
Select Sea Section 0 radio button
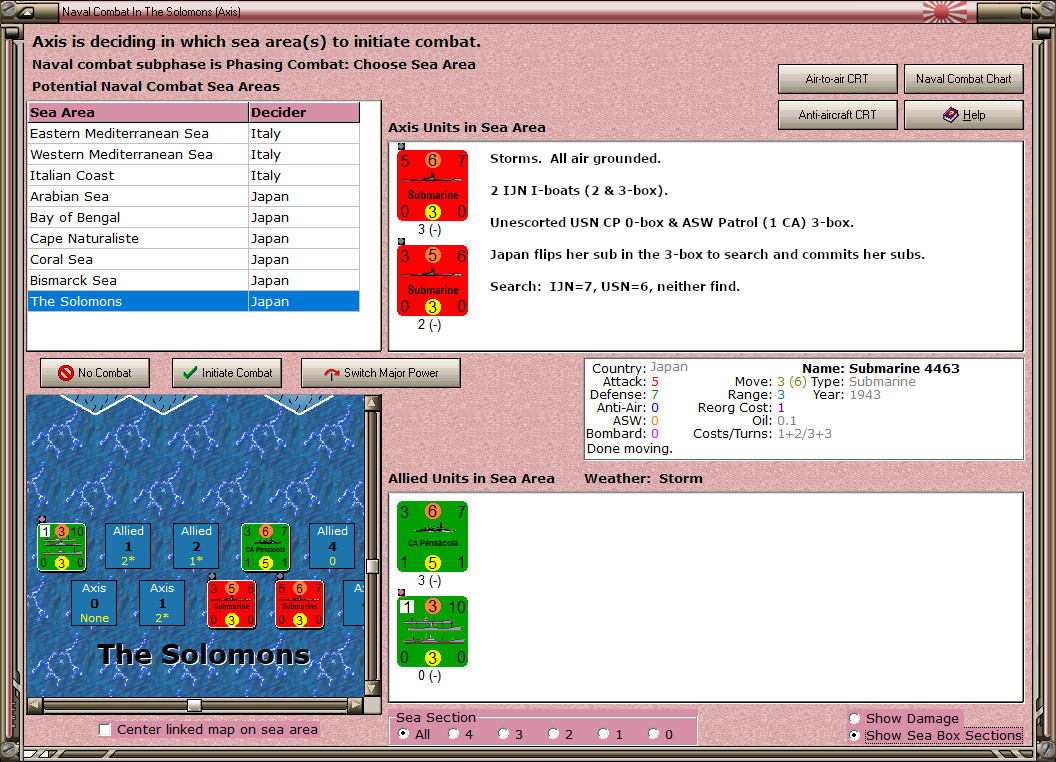(654, 734)
